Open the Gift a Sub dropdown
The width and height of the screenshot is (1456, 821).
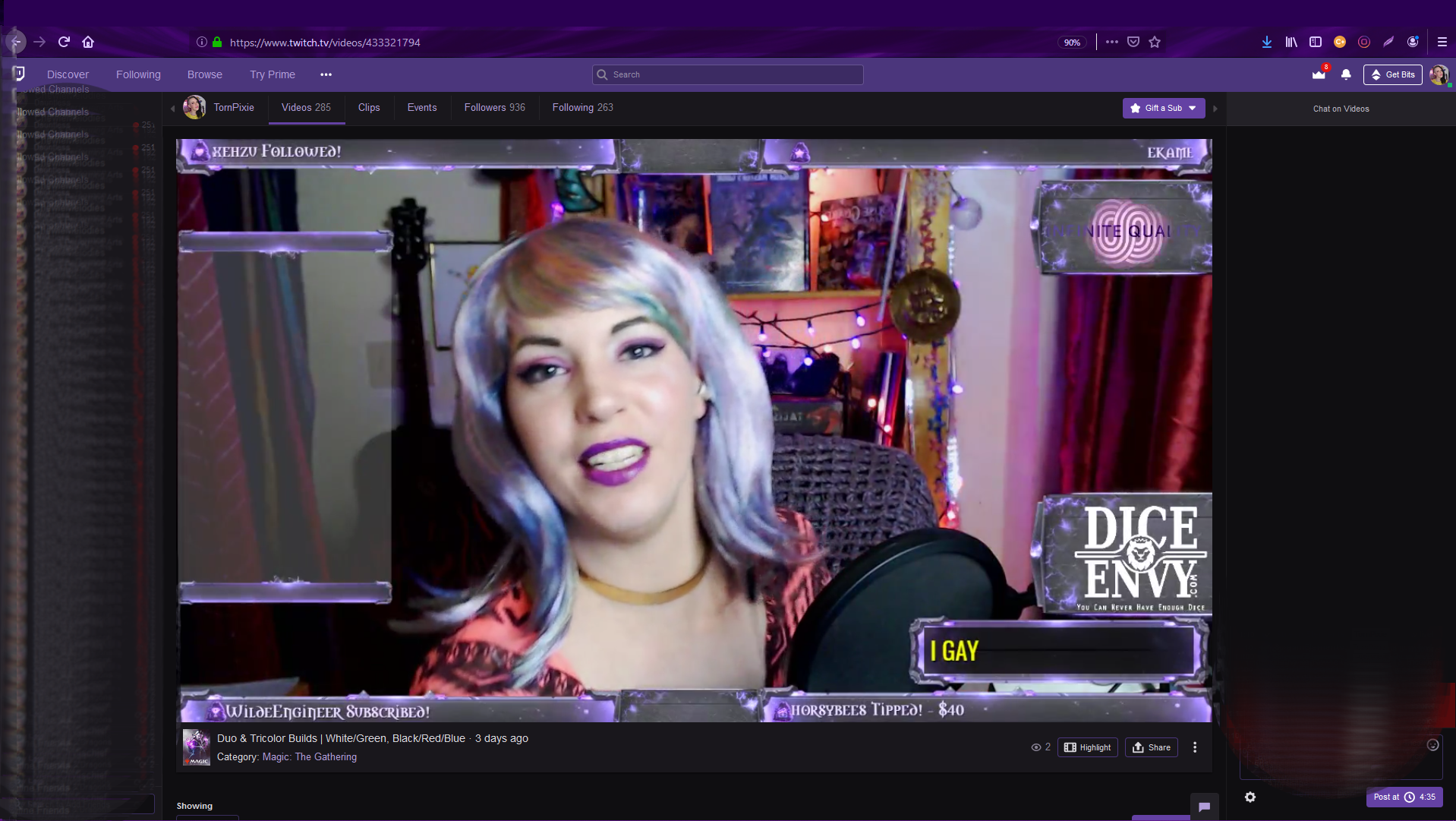(1164, 108)
